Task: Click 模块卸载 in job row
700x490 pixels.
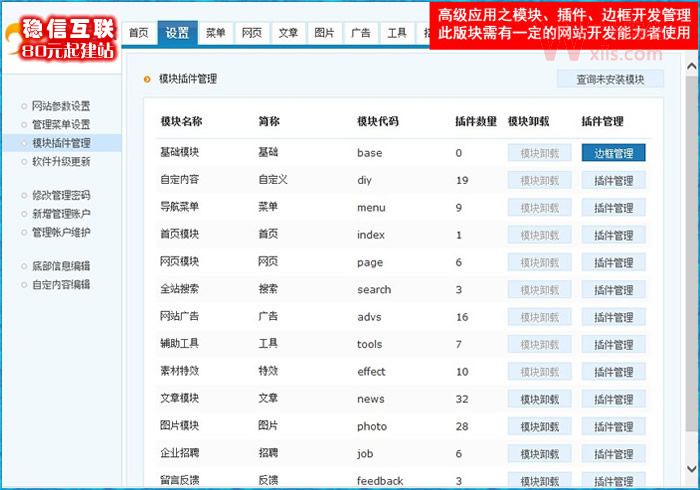Action: pyautogui.click(x=540, y=454)
